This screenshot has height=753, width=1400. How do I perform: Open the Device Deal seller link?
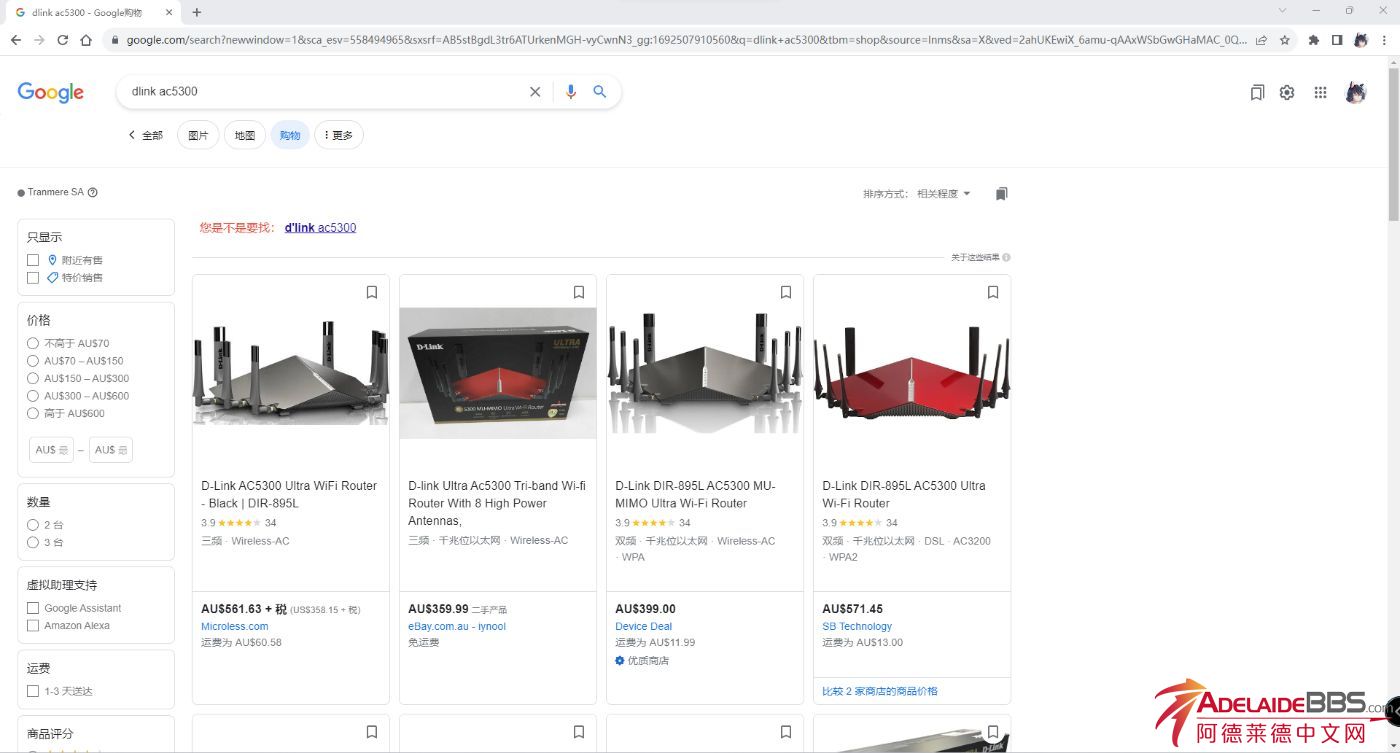pos(643,627)
